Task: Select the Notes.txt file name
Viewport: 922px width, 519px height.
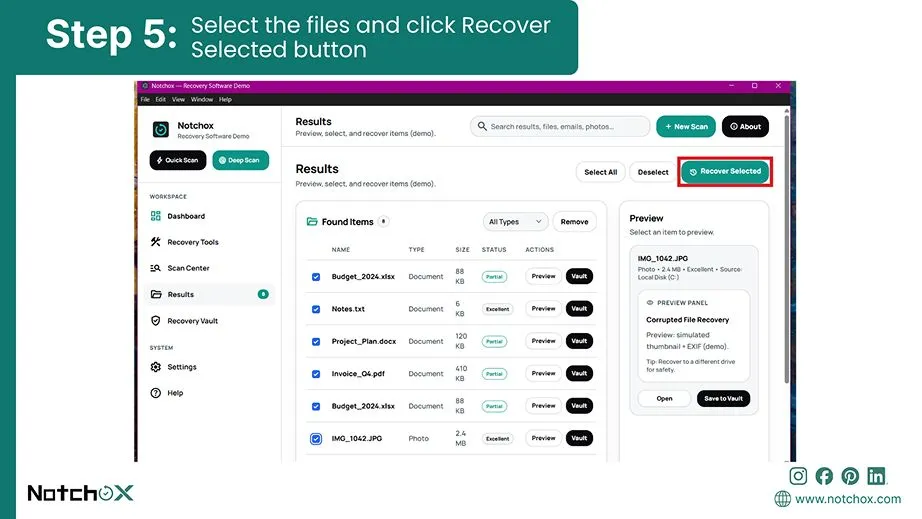Action: [348, 309]
